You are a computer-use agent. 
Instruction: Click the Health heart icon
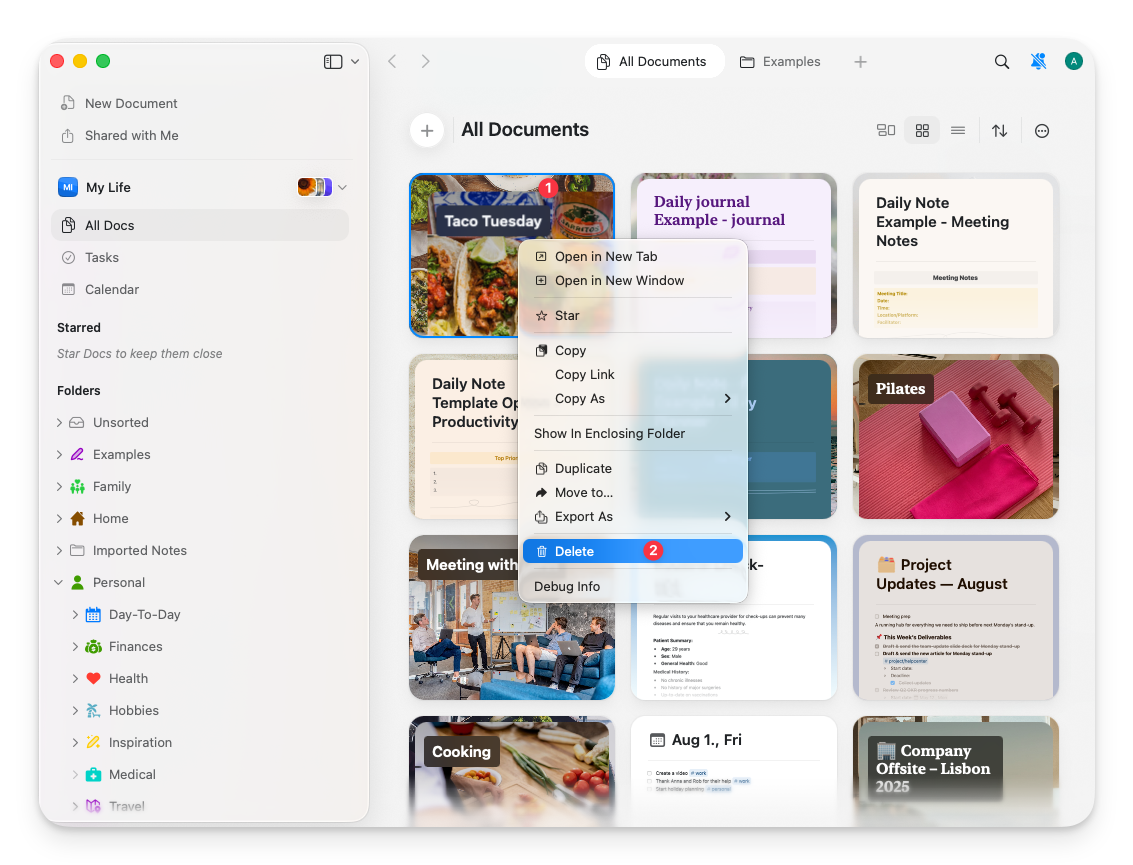tap(93, 679)
